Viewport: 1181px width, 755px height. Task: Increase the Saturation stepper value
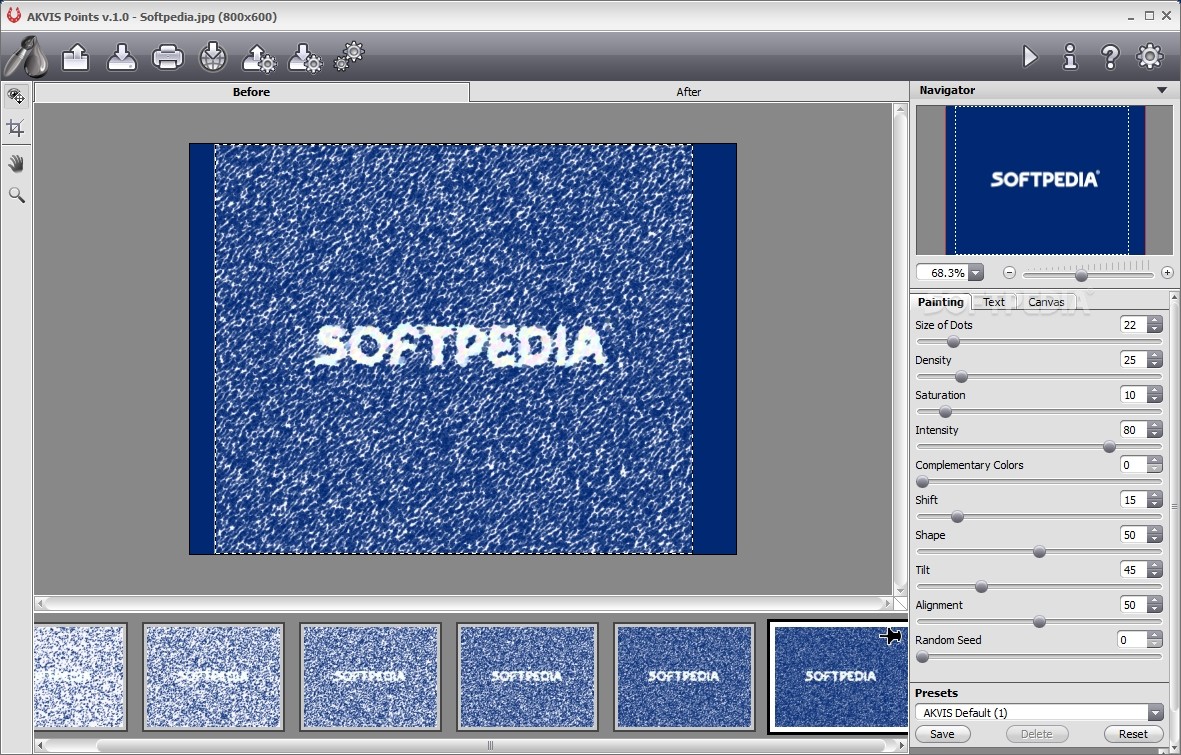click(1155, 390)
